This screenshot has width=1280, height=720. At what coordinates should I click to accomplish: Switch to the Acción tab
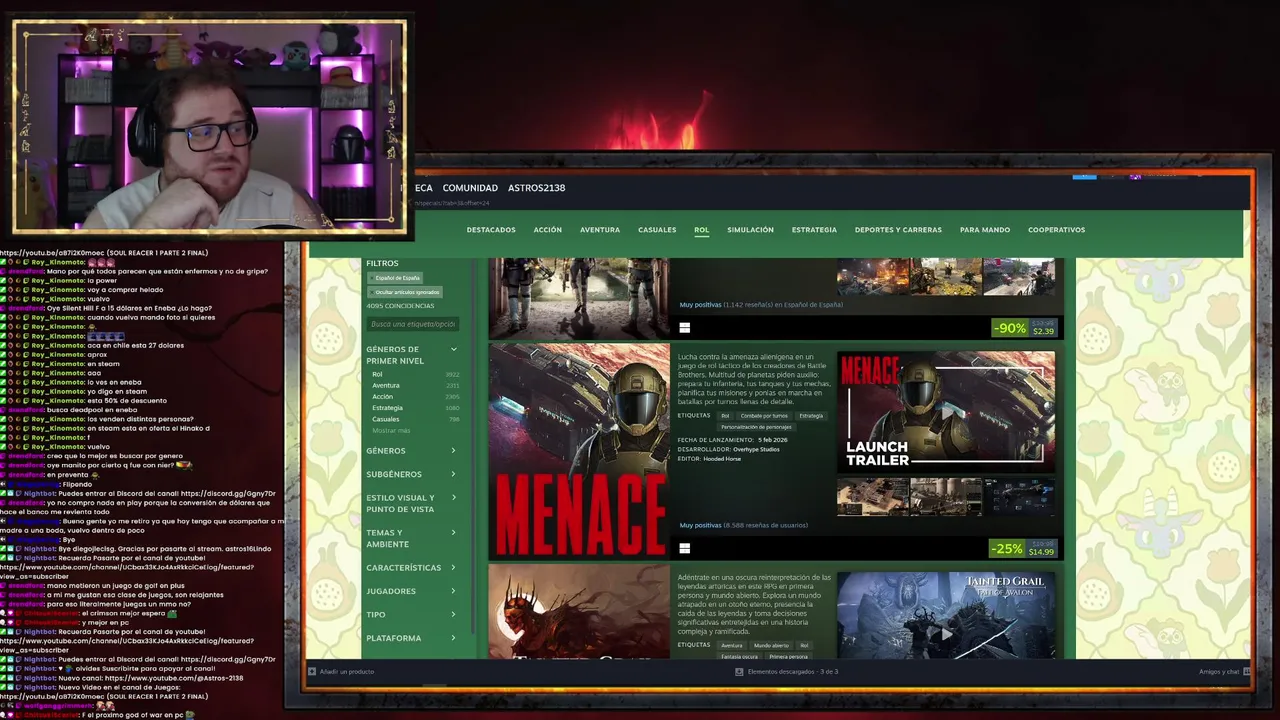[547, 230]
